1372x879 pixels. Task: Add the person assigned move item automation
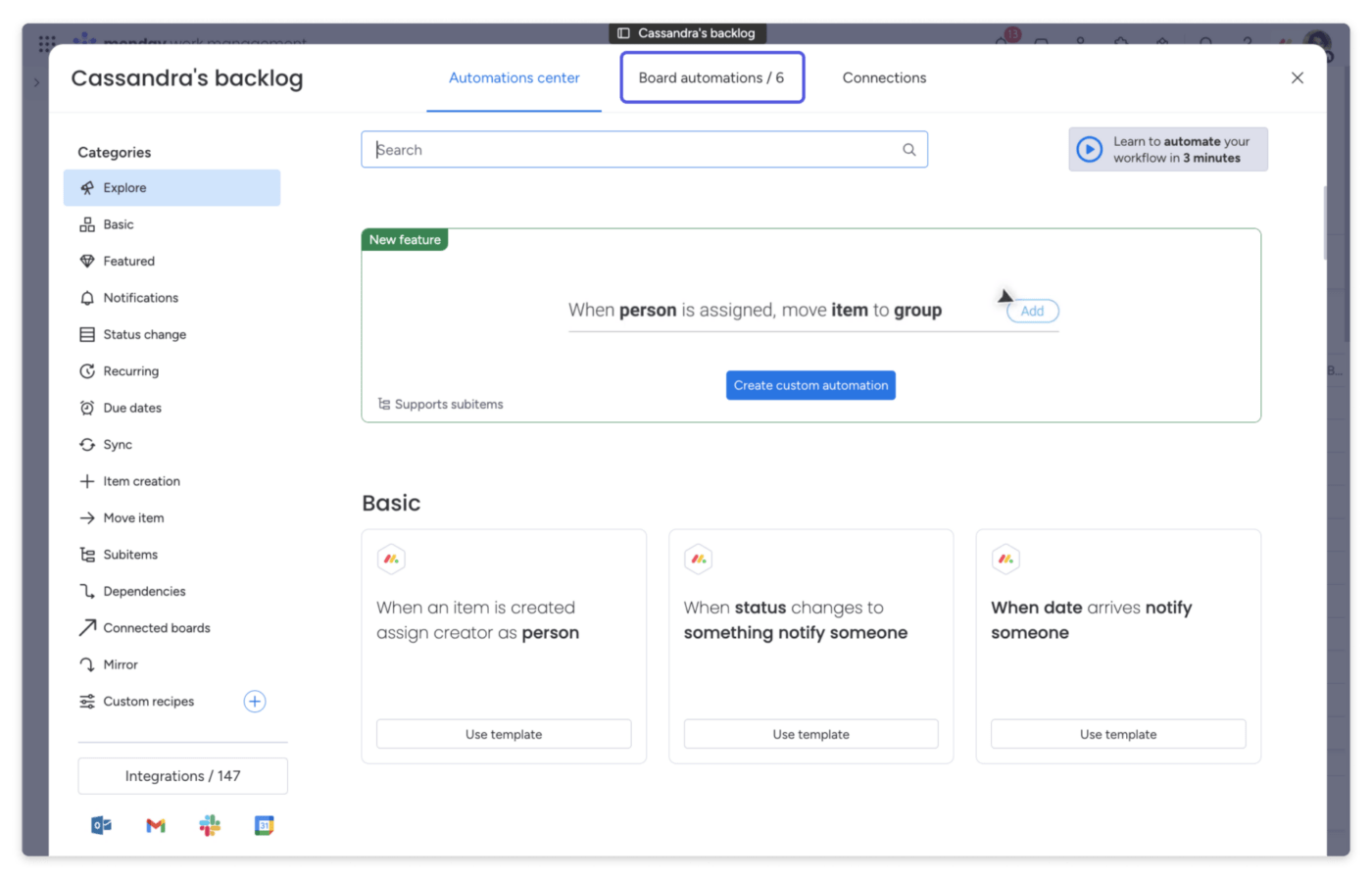[x=1032, y=311]
